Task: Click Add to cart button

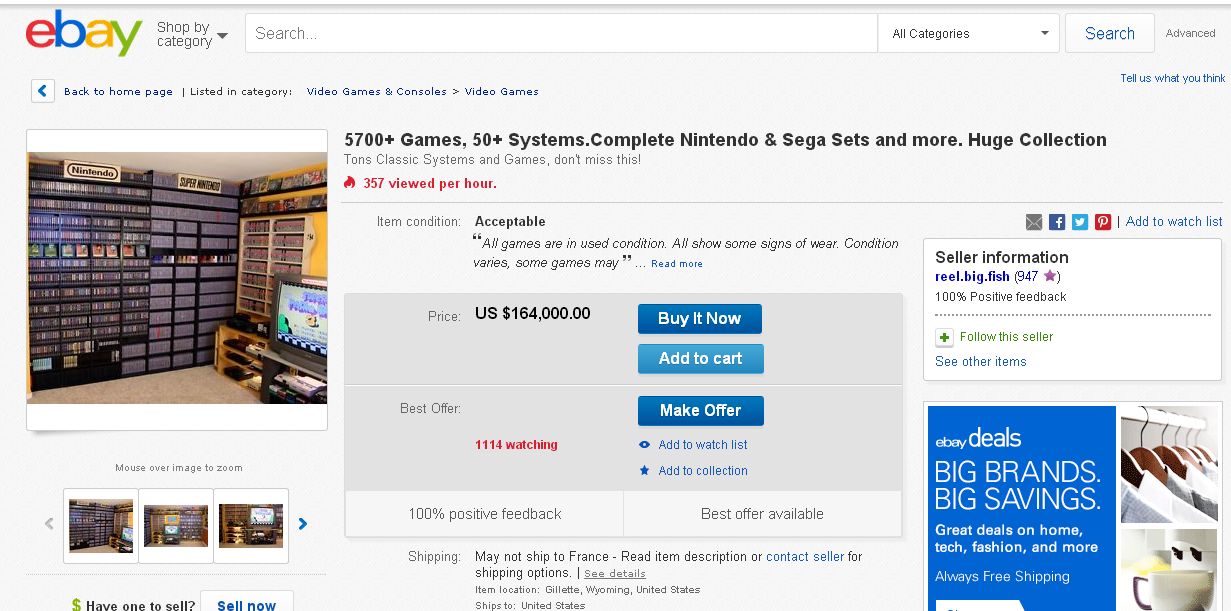Action: coord(700,359)
